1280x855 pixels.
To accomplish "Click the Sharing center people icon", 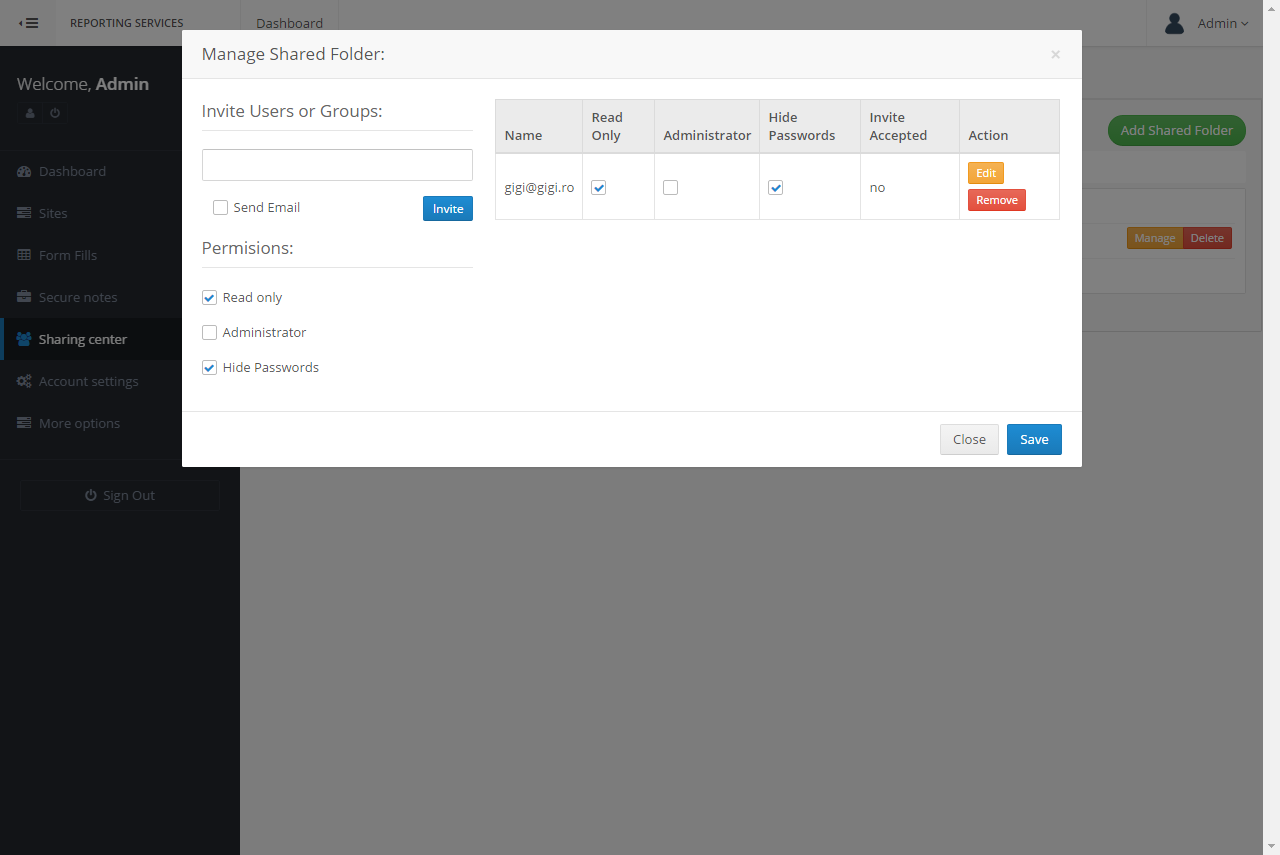I will point(24,339).
